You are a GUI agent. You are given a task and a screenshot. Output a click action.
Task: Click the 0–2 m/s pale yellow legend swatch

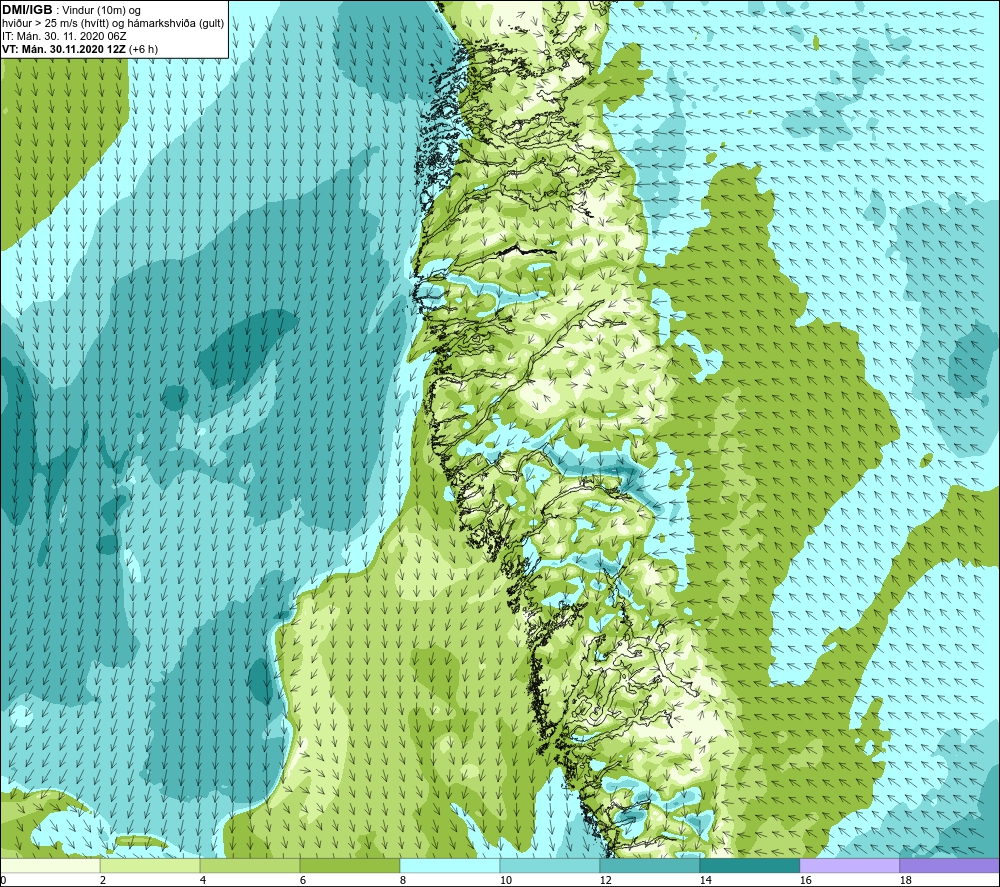(x=50, y=865)
